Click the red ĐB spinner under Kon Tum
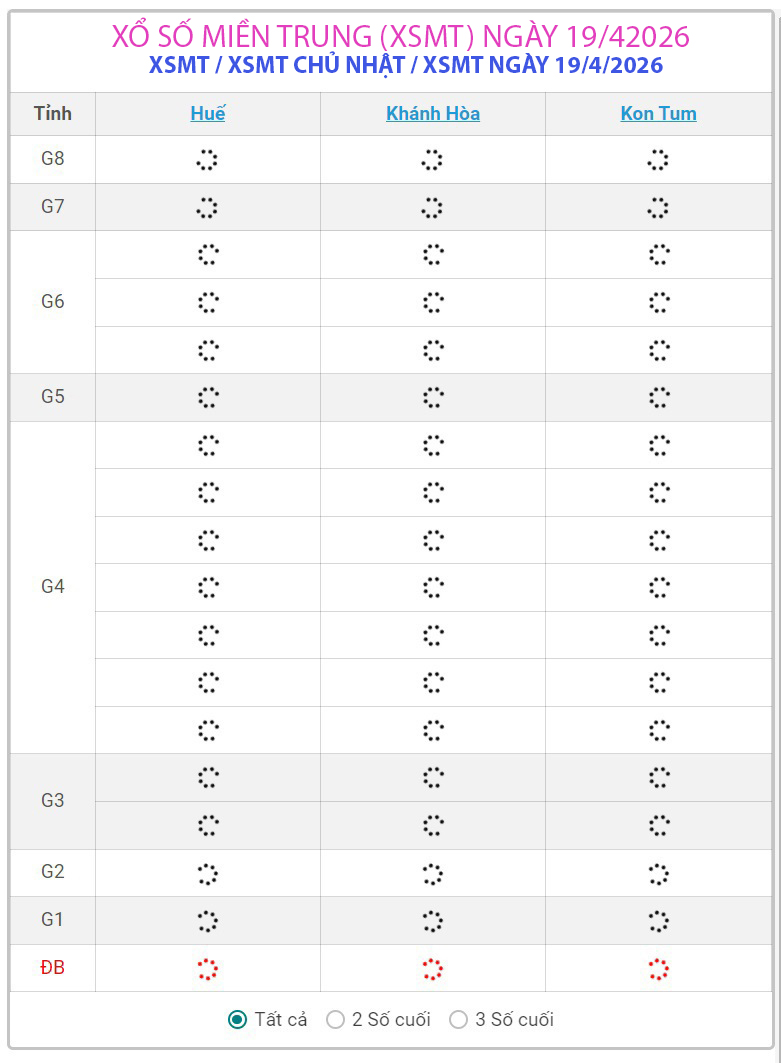 pyautogui.click(x=658, y=968)
